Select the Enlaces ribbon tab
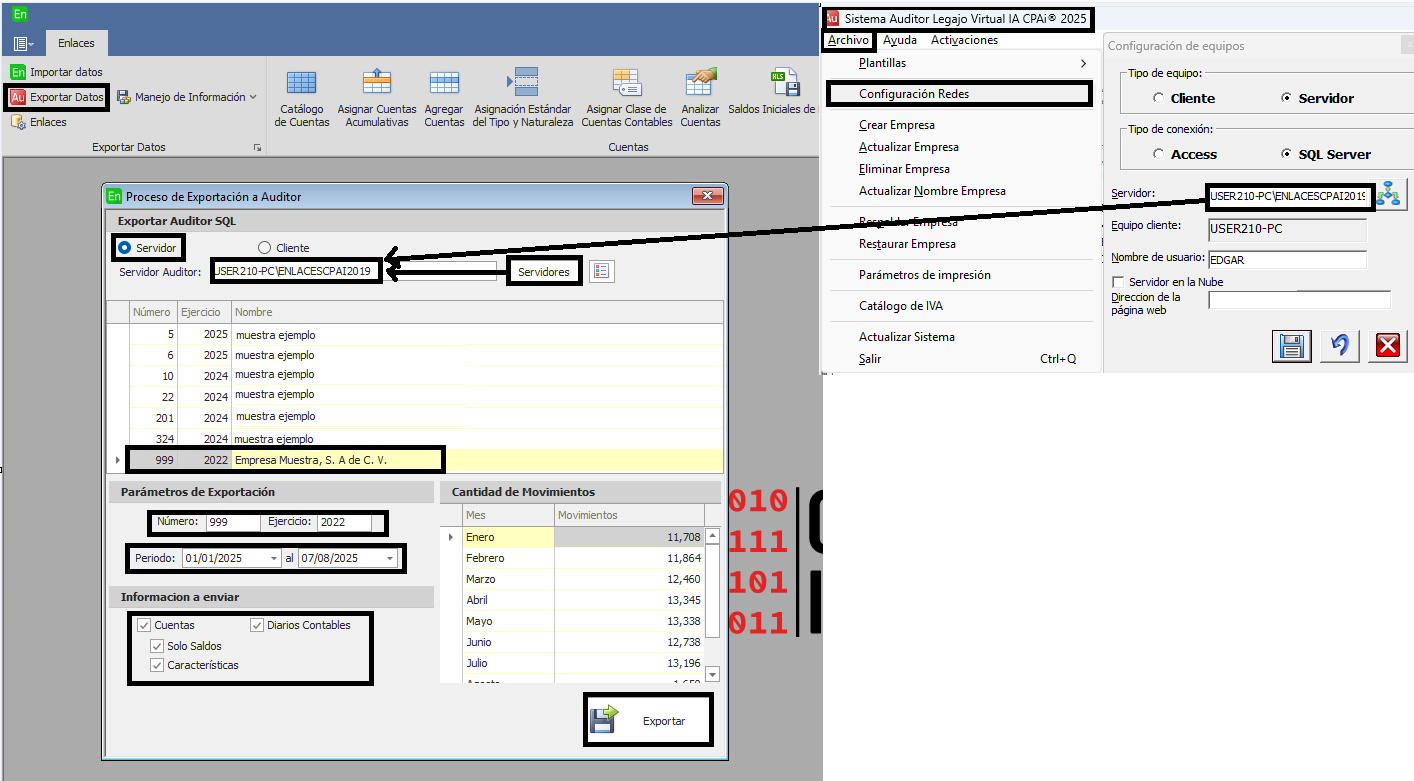Viewport: 1414px width, 781px height. (76, 43)
